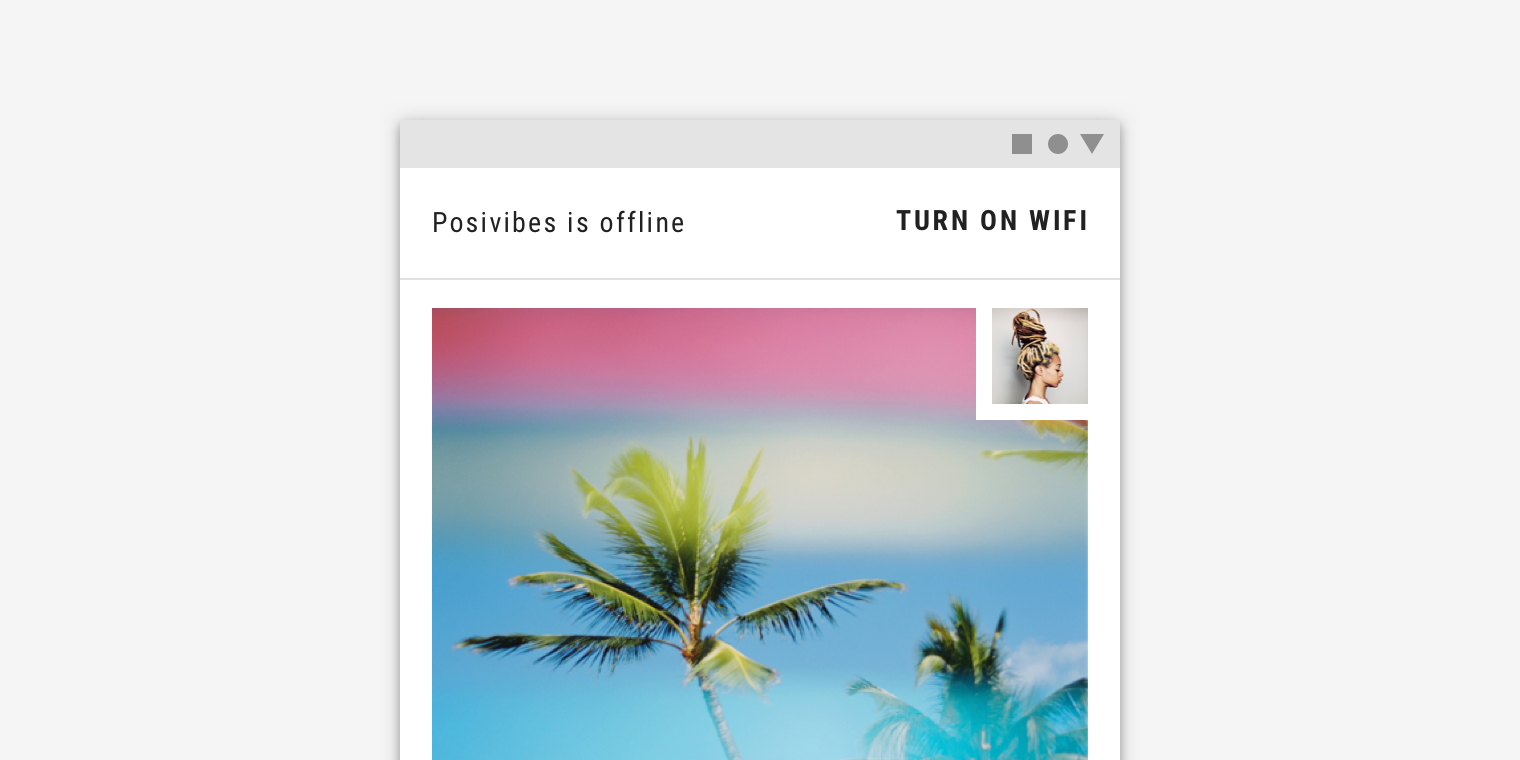Screen dimensions: 1520x760
Task: Tap the TURN ON WIFI button
Action: pyautogui.click(x=992, y=221)
